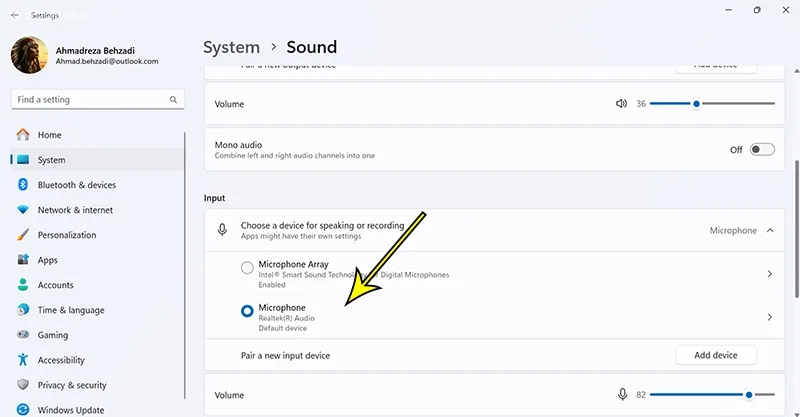Click the microphone icon beside input volume
The height and width of the screenshot is (417, 800).
click(x=622, y=395)
